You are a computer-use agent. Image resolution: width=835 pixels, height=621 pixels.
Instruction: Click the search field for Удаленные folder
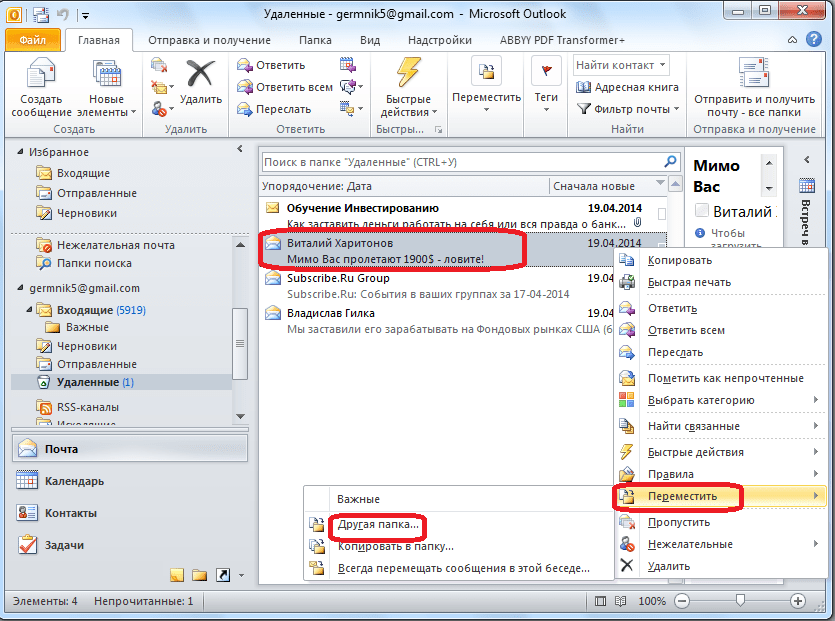460,162
